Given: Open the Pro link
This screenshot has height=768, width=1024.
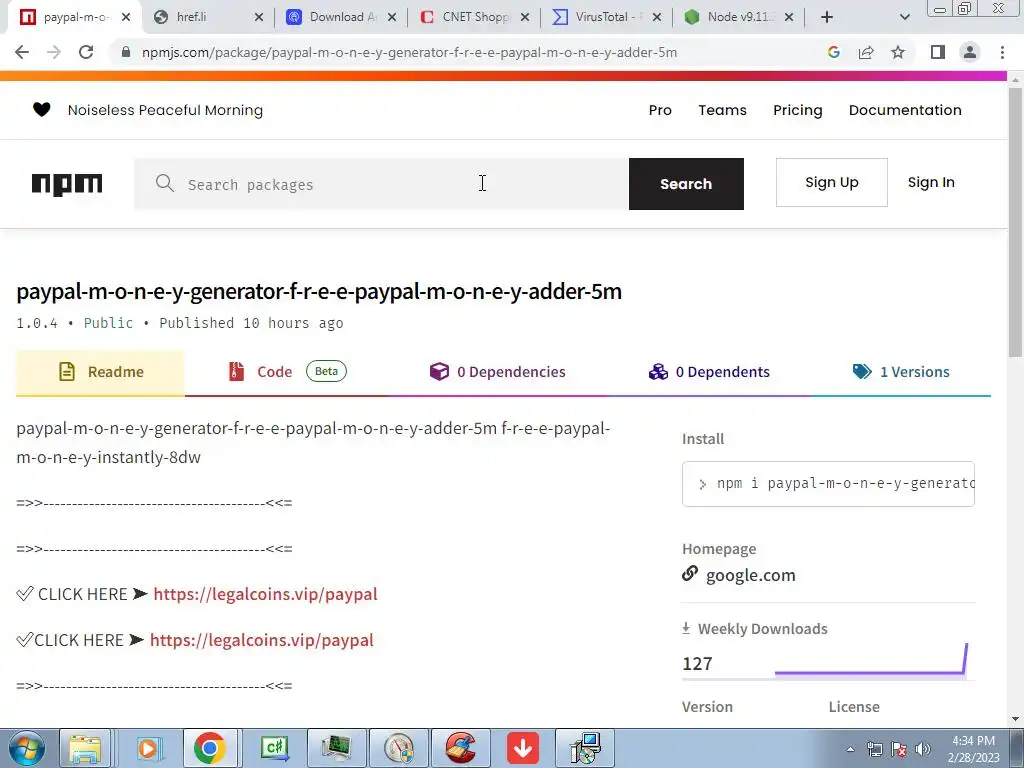Looking at the screenshot, I should 660,110.
